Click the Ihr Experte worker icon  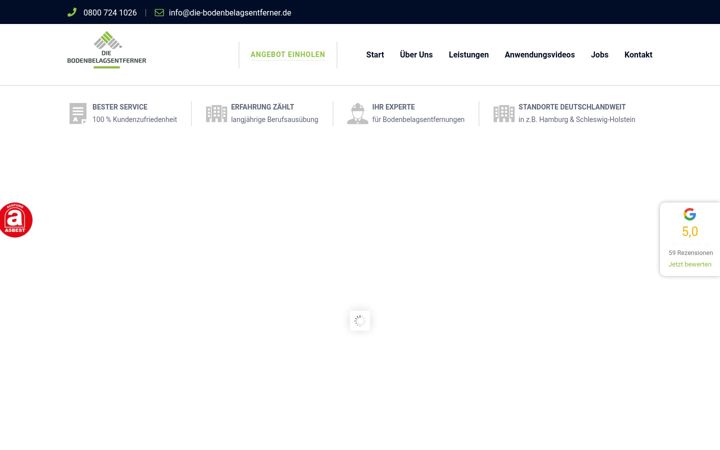coord(357,113)
